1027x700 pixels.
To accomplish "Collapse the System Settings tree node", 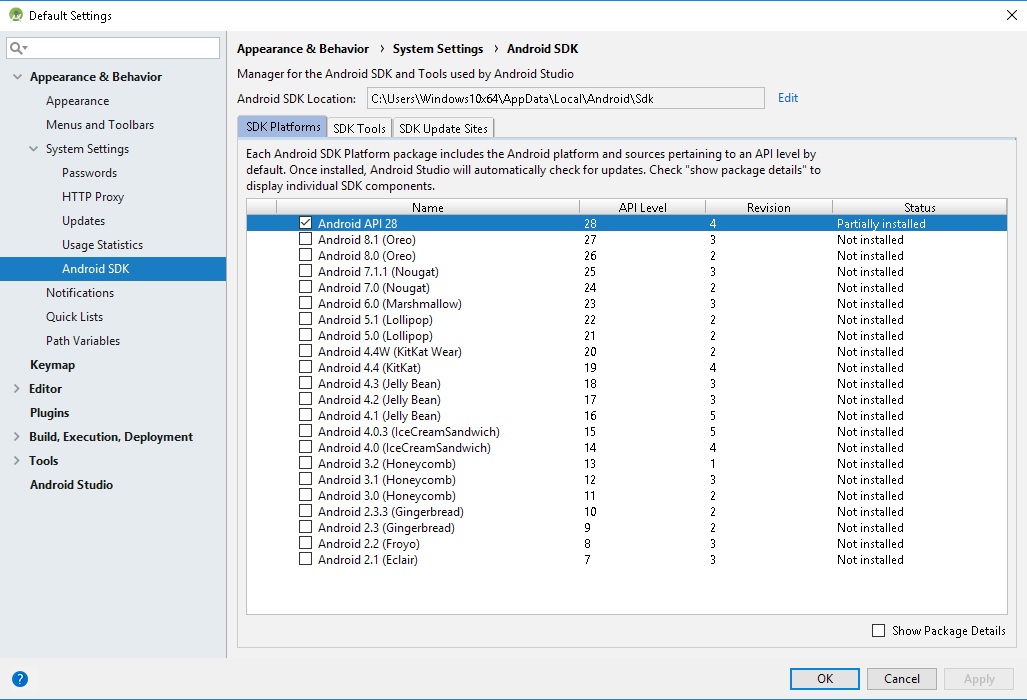I will [x=33, y=149].
